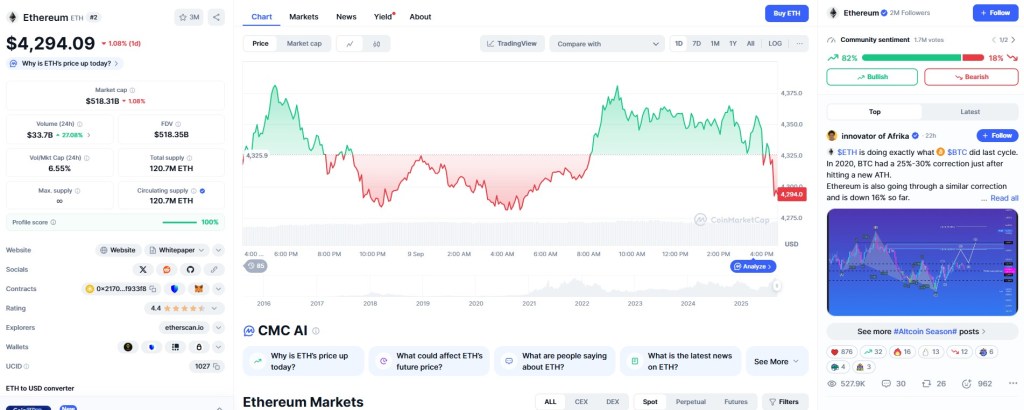Viewport: 1024px width, 410px height.
Task: Repost using icon showing 26
Action: (933, 383)
